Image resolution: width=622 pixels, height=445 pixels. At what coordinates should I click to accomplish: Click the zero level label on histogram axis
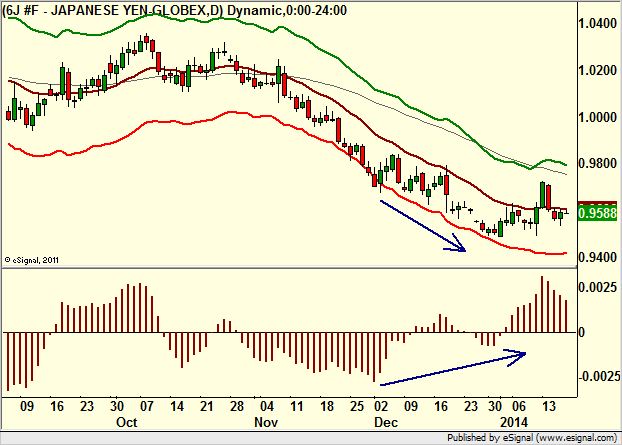click(582, 332)
